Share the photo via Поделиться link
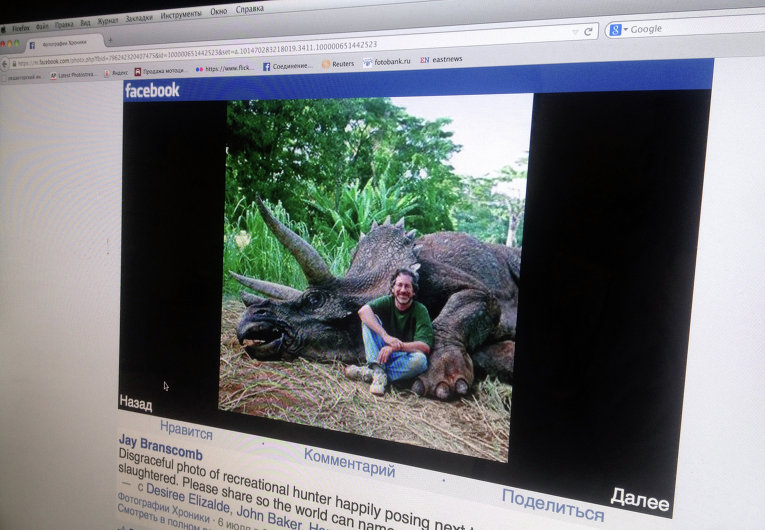The height and width of the screenshot is (530, 765). pos(552,504)
